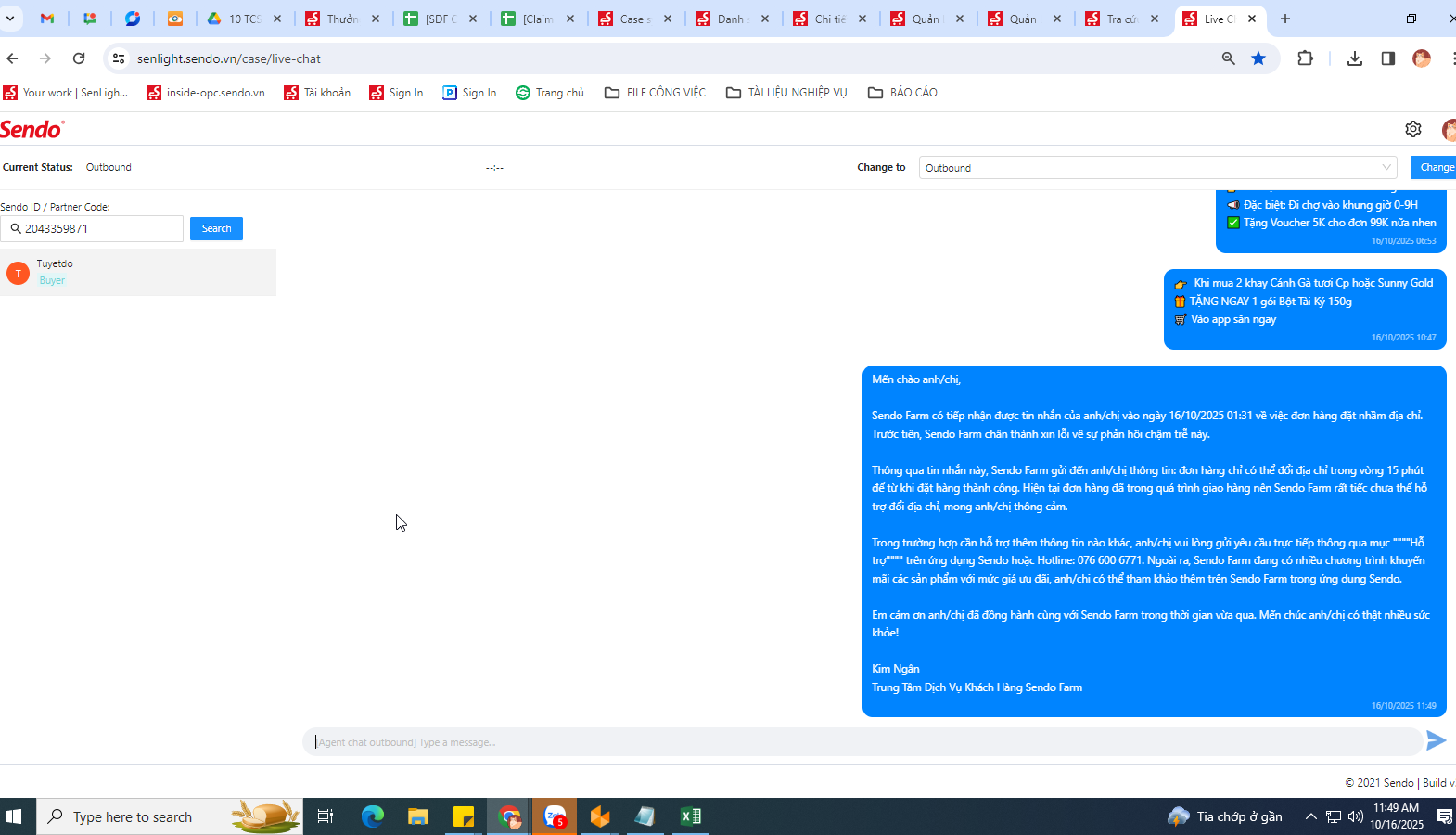Image resolution: width=1456 pixels, height=835 pixels.
Task: Click the network icon in system tray
Action: pos(1333,816)
